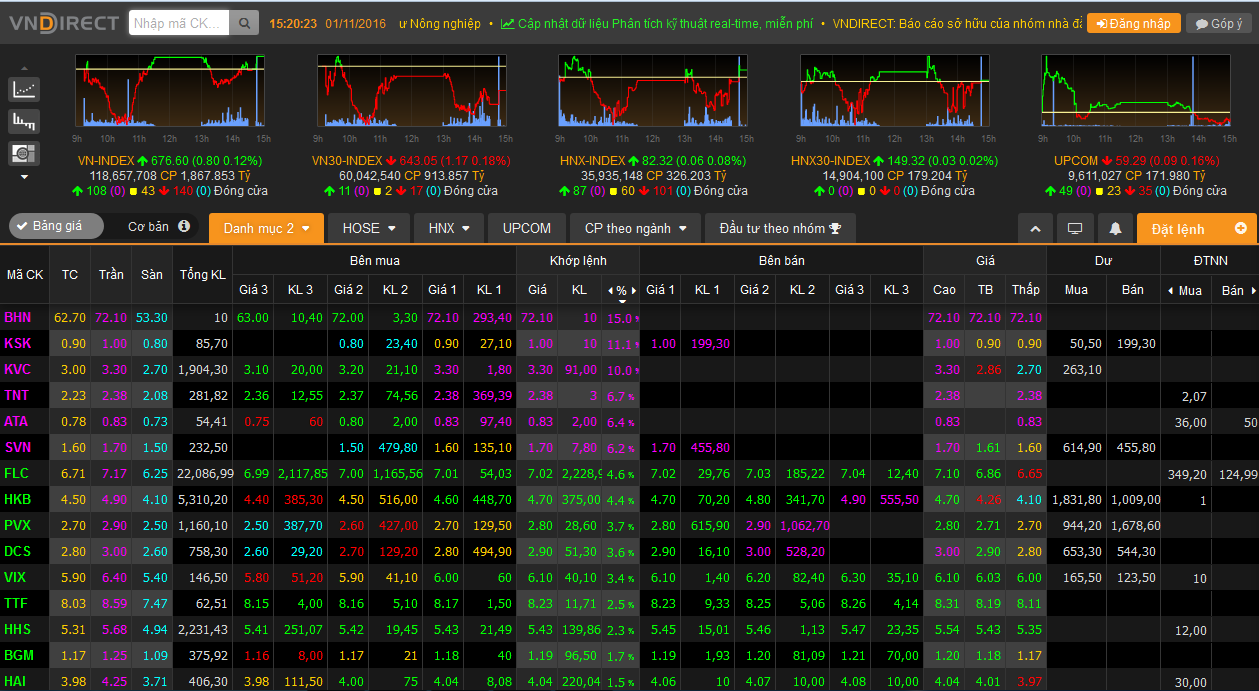Select stock symbol BGM
This screenshot has width=1259, height=691.
[x=17, y=655]
